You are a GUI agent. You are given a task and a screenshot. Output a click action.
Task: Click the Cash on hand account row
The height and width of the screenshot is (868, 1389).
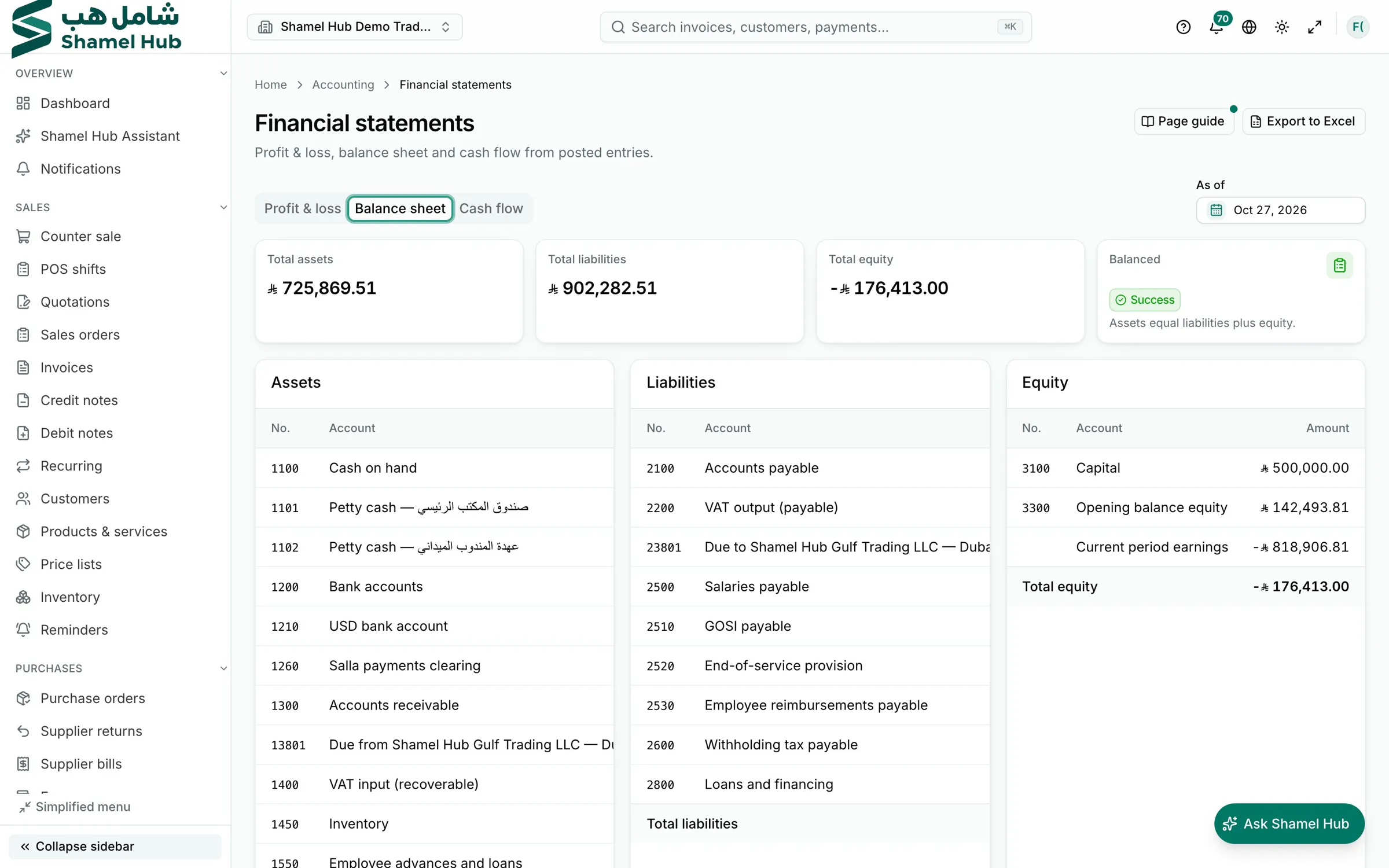[435, 468]
